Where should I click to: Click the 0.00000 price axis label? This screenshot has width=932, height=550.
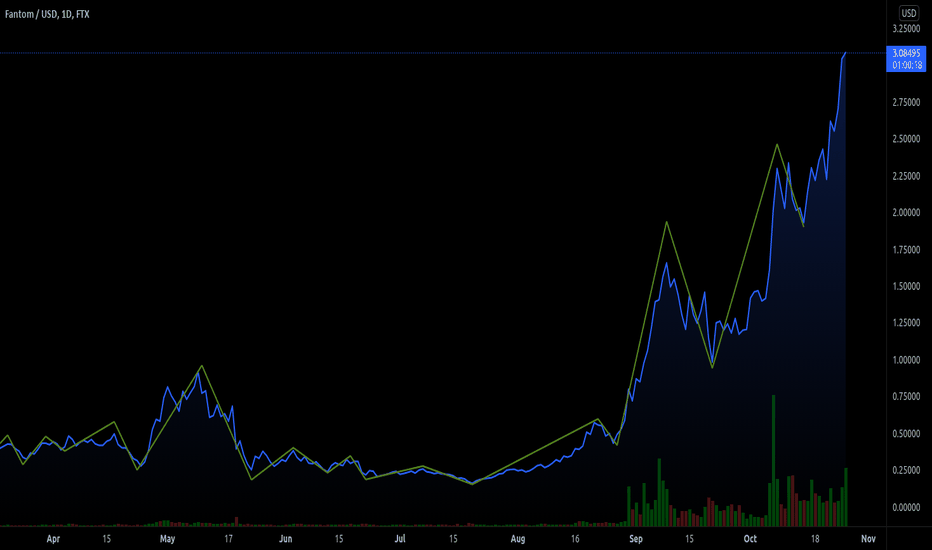(906, 507)
